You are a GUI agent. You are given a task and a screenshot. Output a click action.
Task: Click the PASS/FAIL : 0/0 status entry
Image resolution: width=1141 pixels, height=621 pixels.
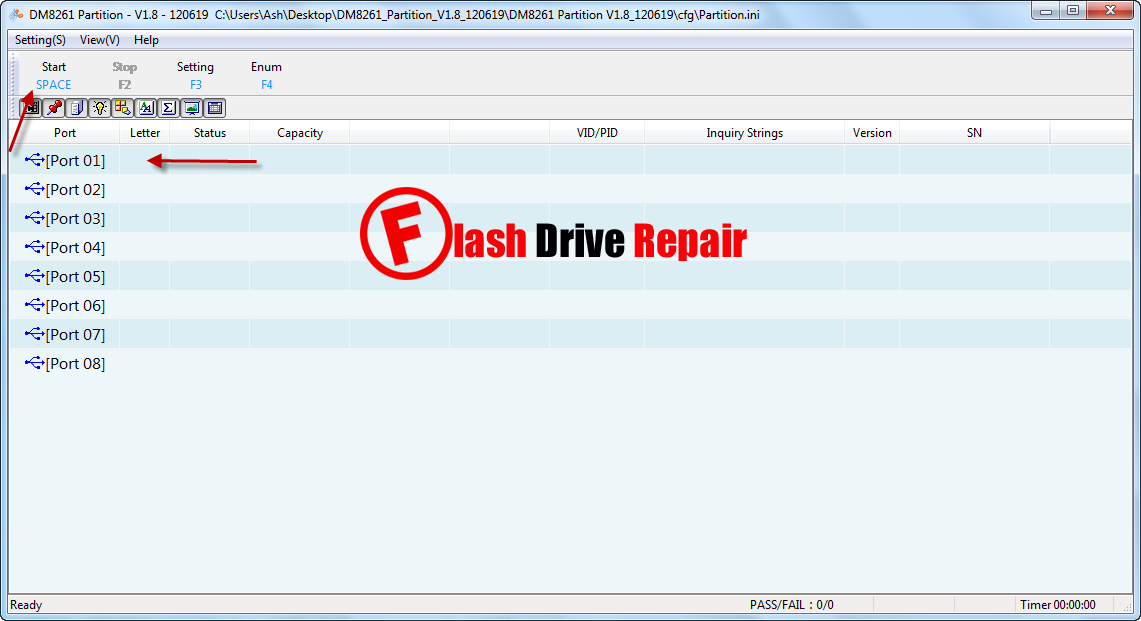(x=792, y=605)
